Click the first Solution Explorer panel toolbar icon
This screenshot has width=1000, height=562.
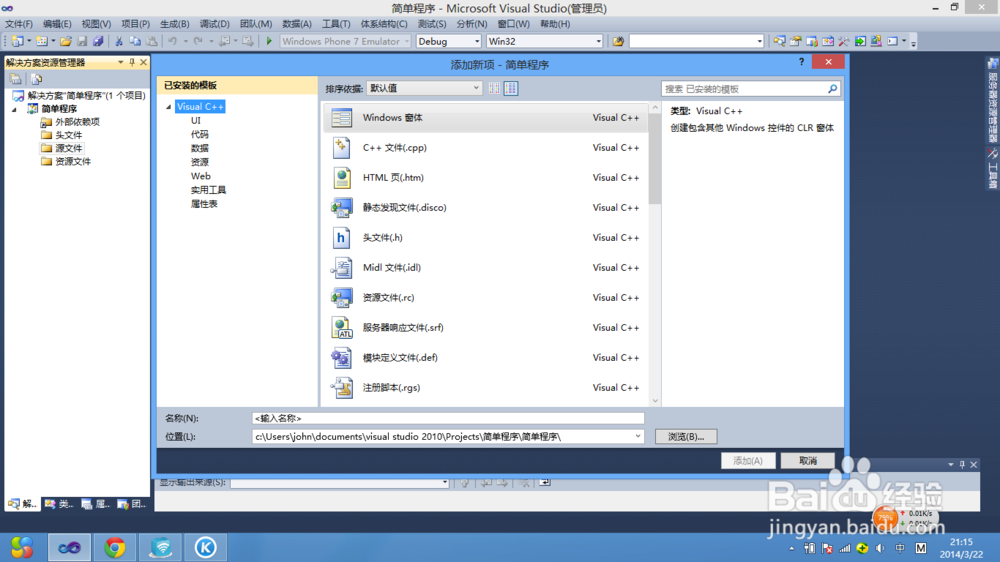tap(15, 79)
